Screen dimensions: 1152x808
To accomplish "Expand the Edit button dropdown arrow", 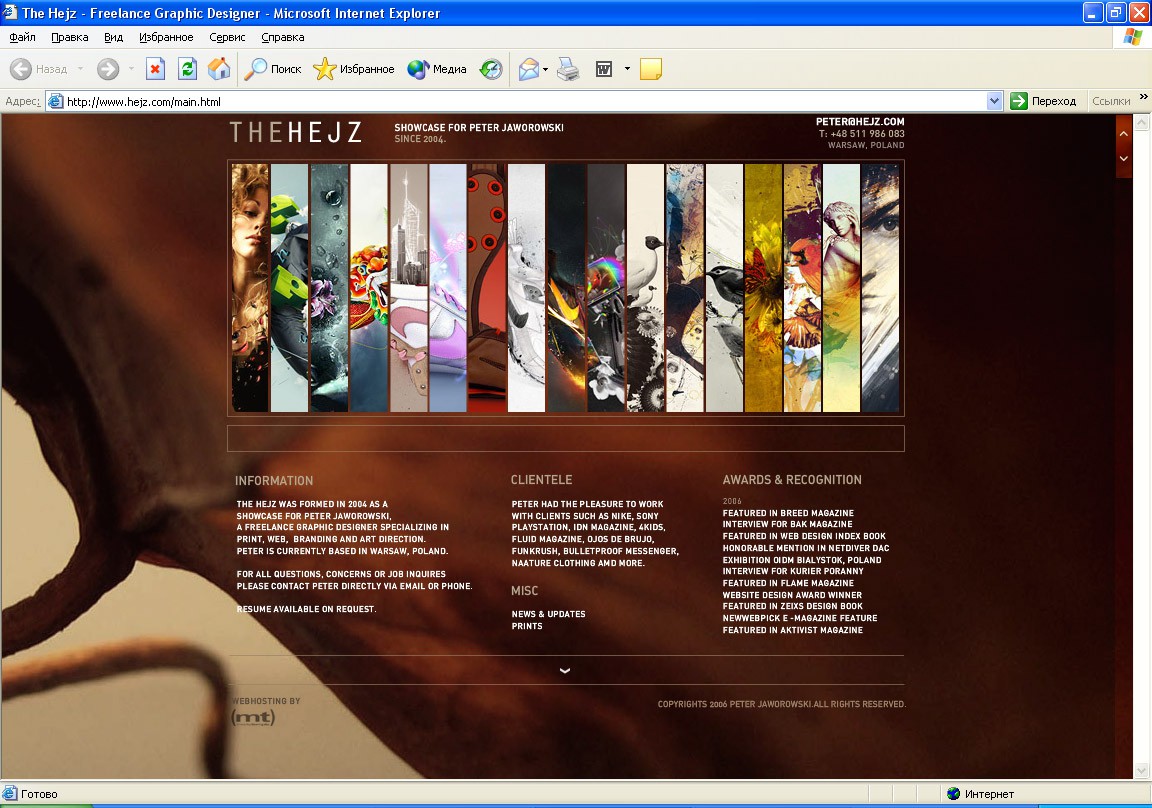I will [x=627, y=69].
